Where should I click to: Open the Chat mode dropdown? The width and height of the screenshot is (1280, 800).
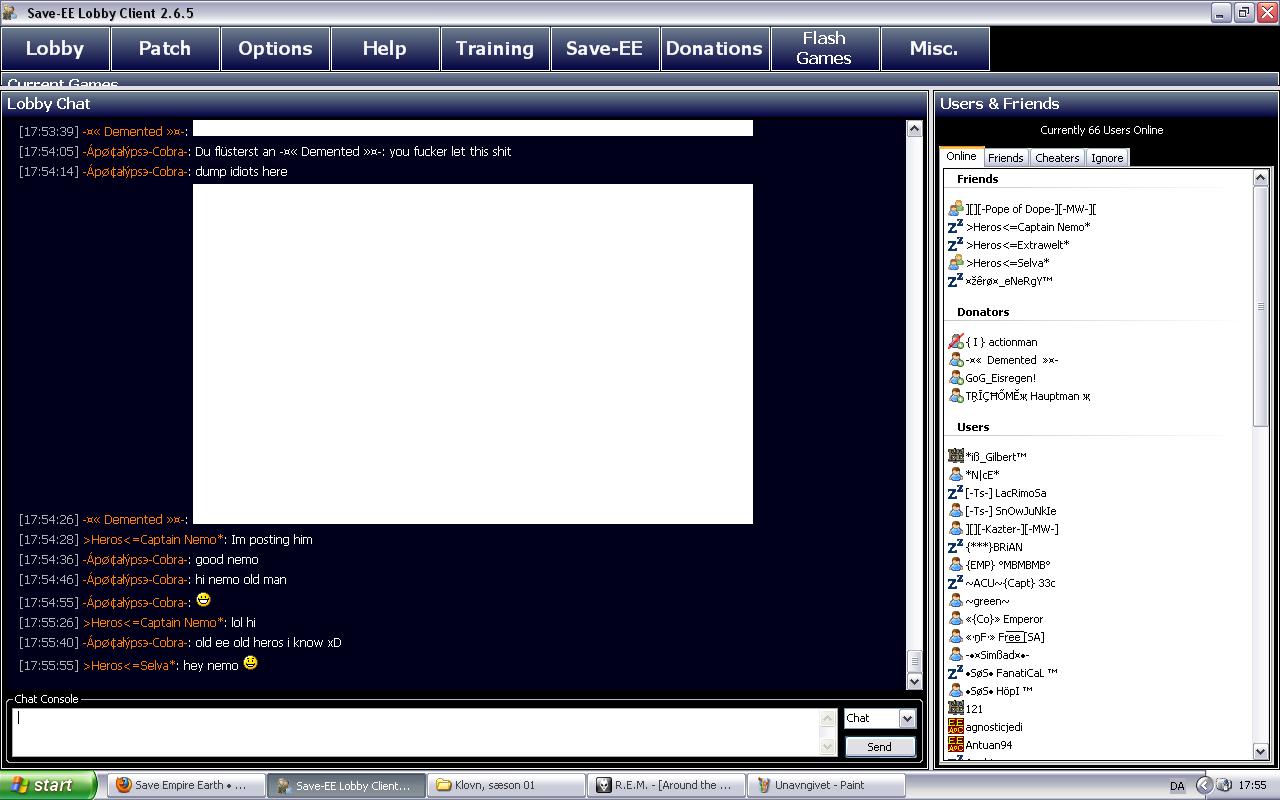point(906,718)
